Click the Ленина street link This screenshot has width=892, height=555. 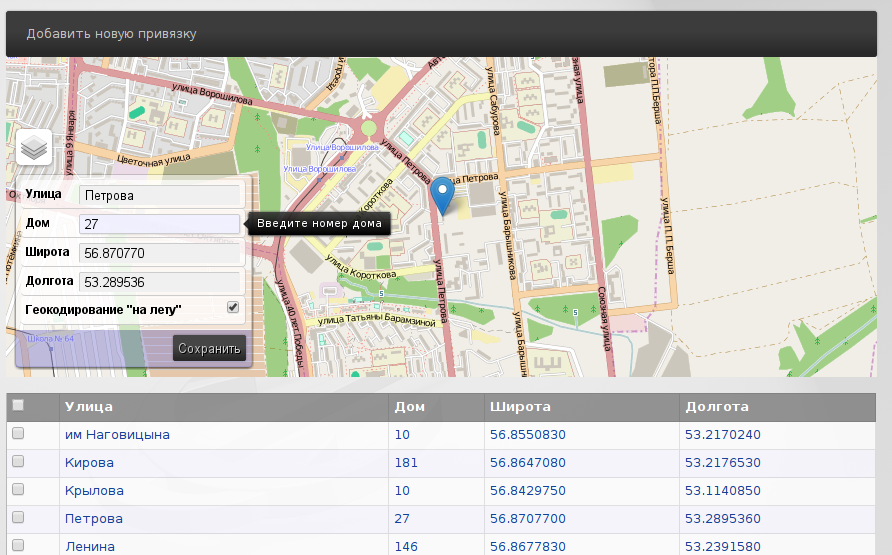click(x=90, y=546)
